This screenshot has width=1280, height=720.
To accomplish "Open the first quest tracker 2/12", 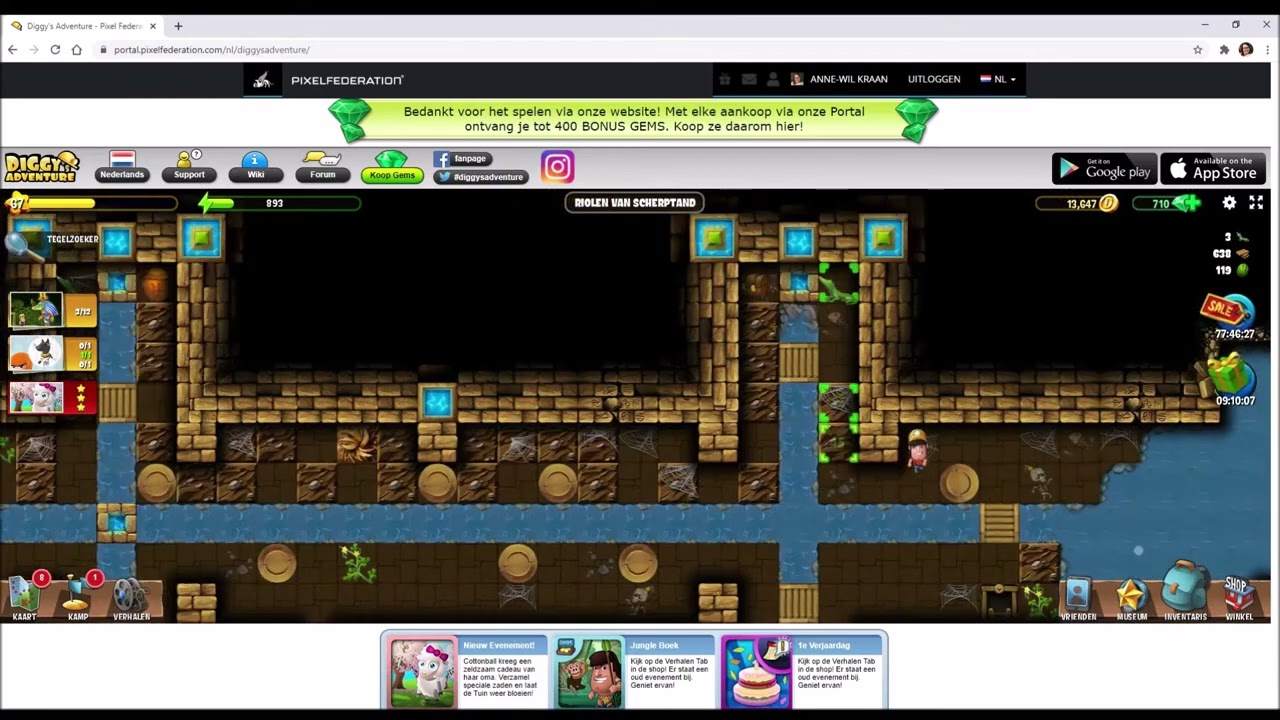I will [52, 311].
